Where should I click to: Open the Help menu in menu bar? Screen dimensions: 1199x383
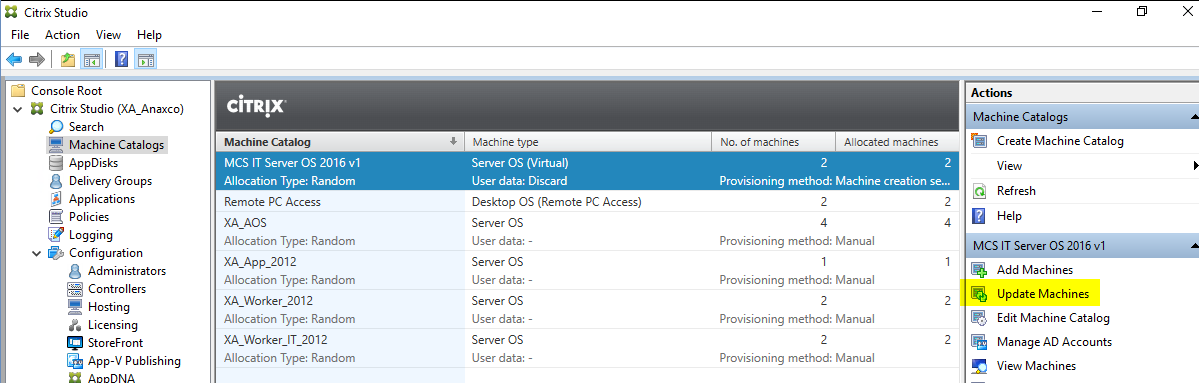149,34
